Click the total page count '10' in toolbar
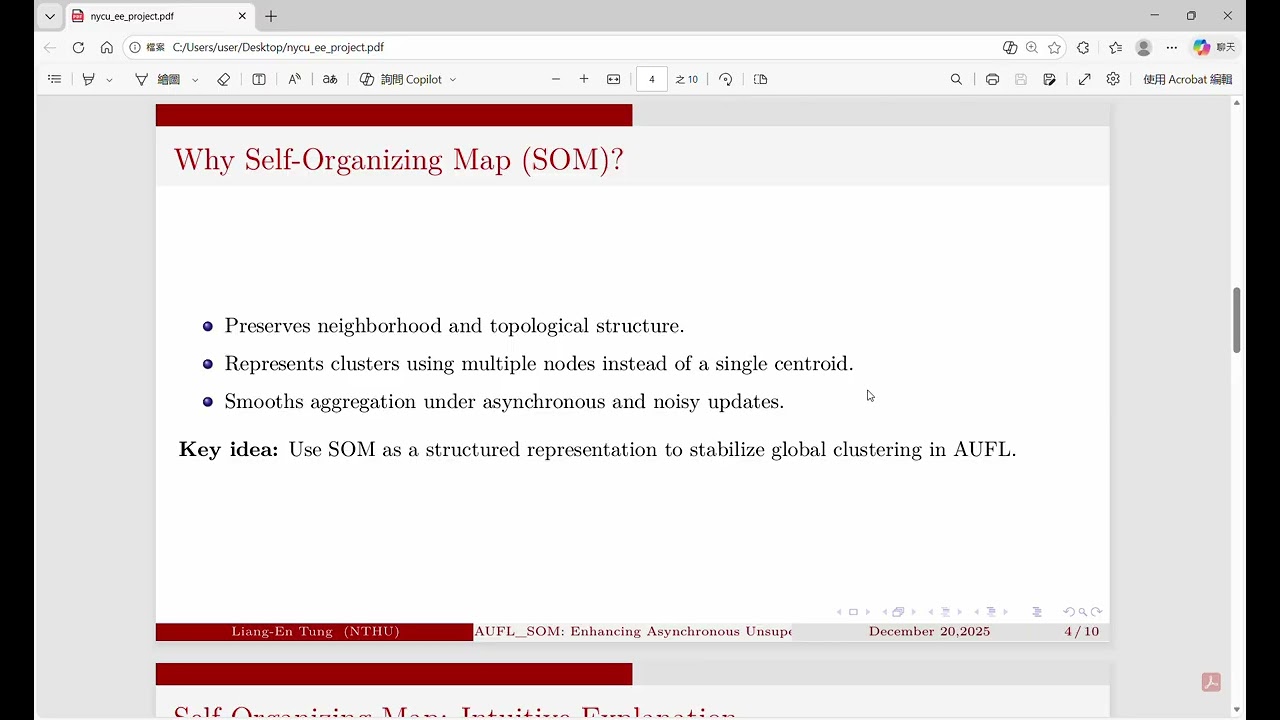The image size is (1280, 720). click(692, 79)
